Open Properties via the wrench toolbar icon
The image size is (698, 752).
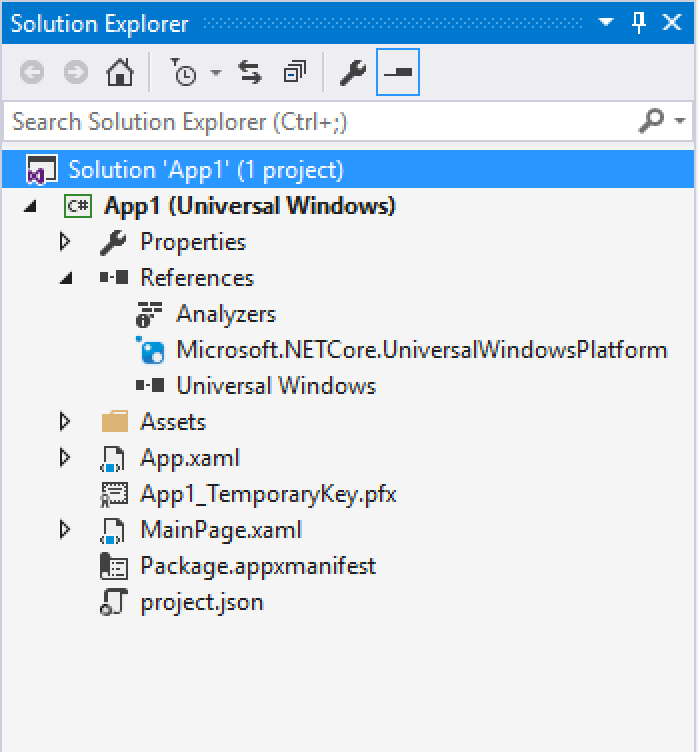coord(352,73)
